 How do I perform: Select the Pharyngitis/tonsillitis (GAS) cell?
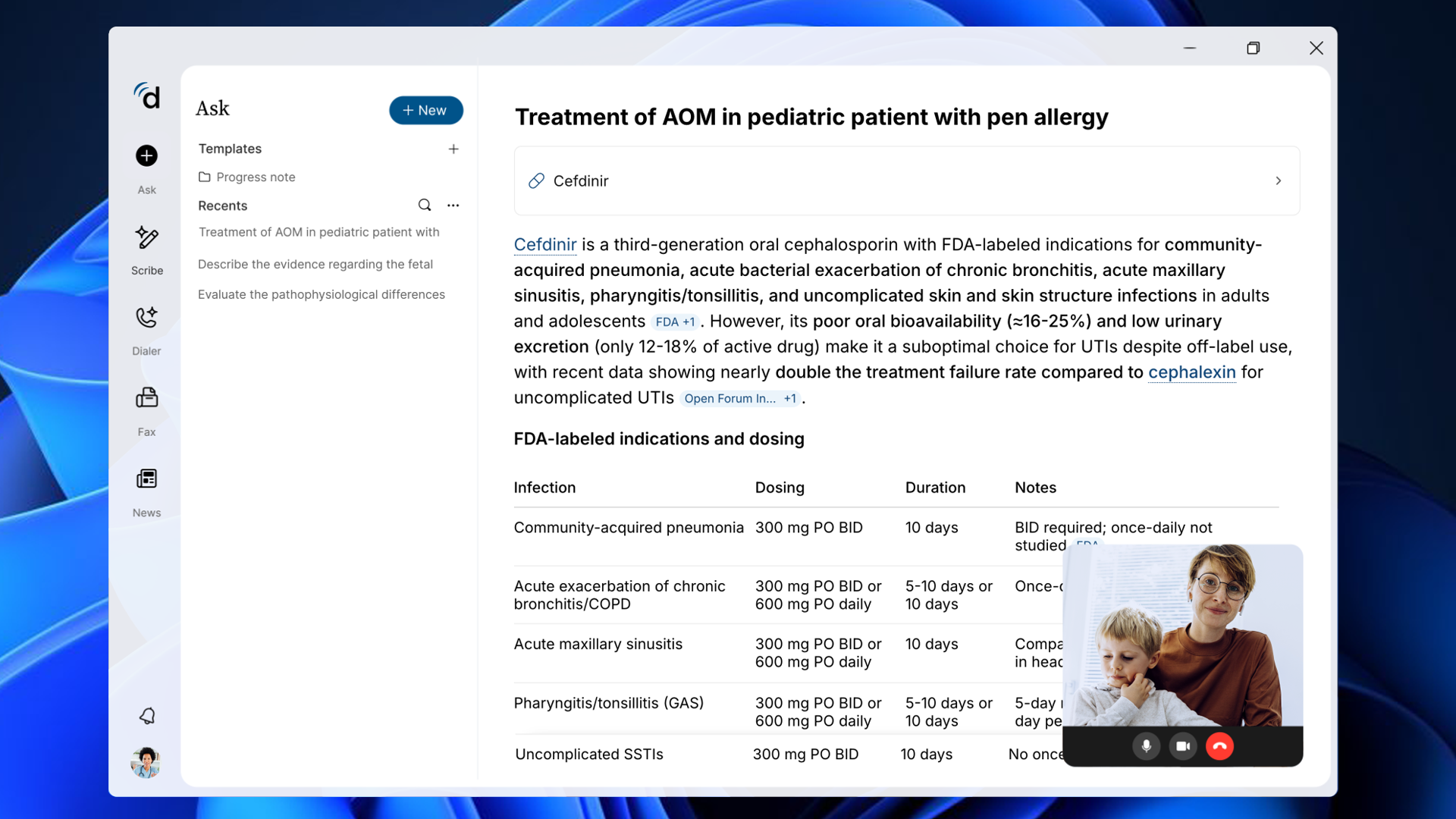pos(609,703)
